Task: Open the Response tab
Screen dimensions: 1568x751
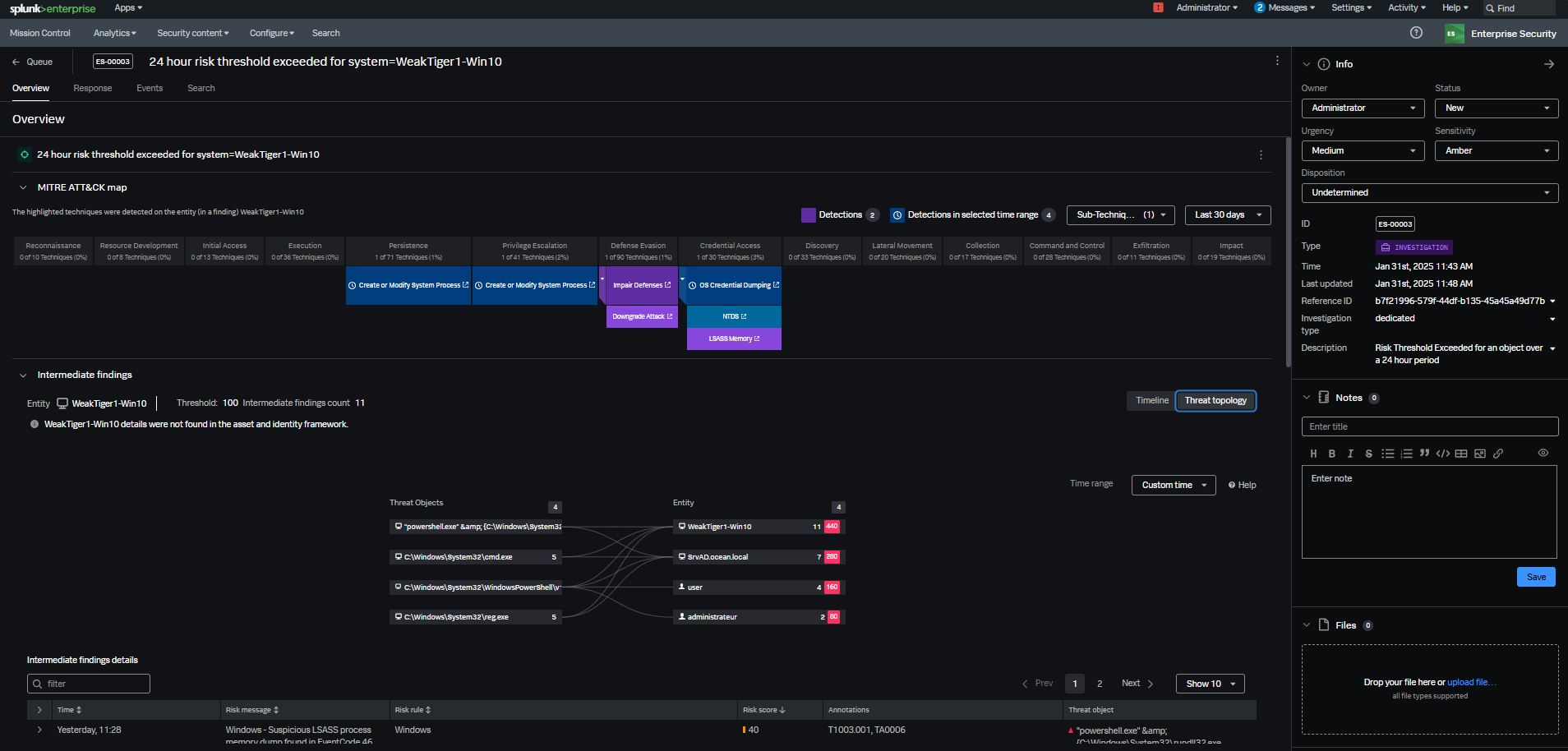Action: [92, 88]
